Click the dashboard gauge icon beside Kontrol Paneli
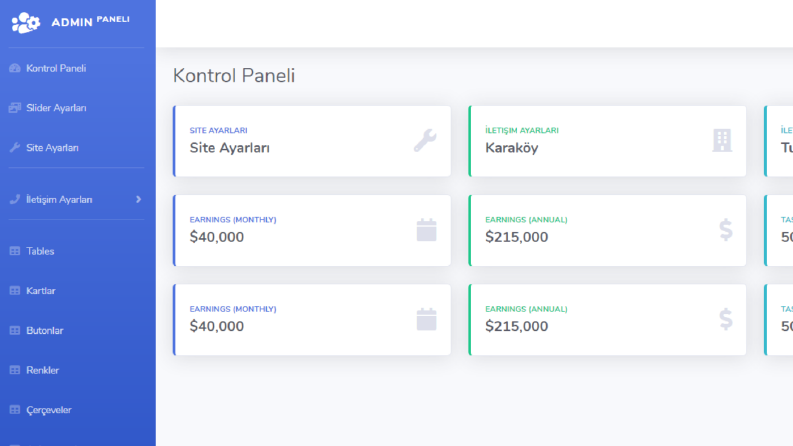Screen dimensions: 793x446 coord(15,68)
